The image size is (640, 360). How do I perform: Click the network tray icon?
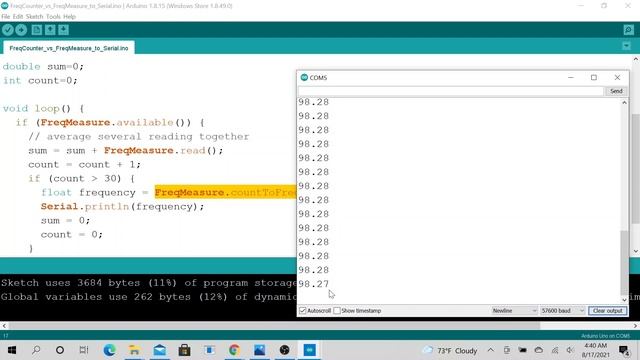coord(555,350)
